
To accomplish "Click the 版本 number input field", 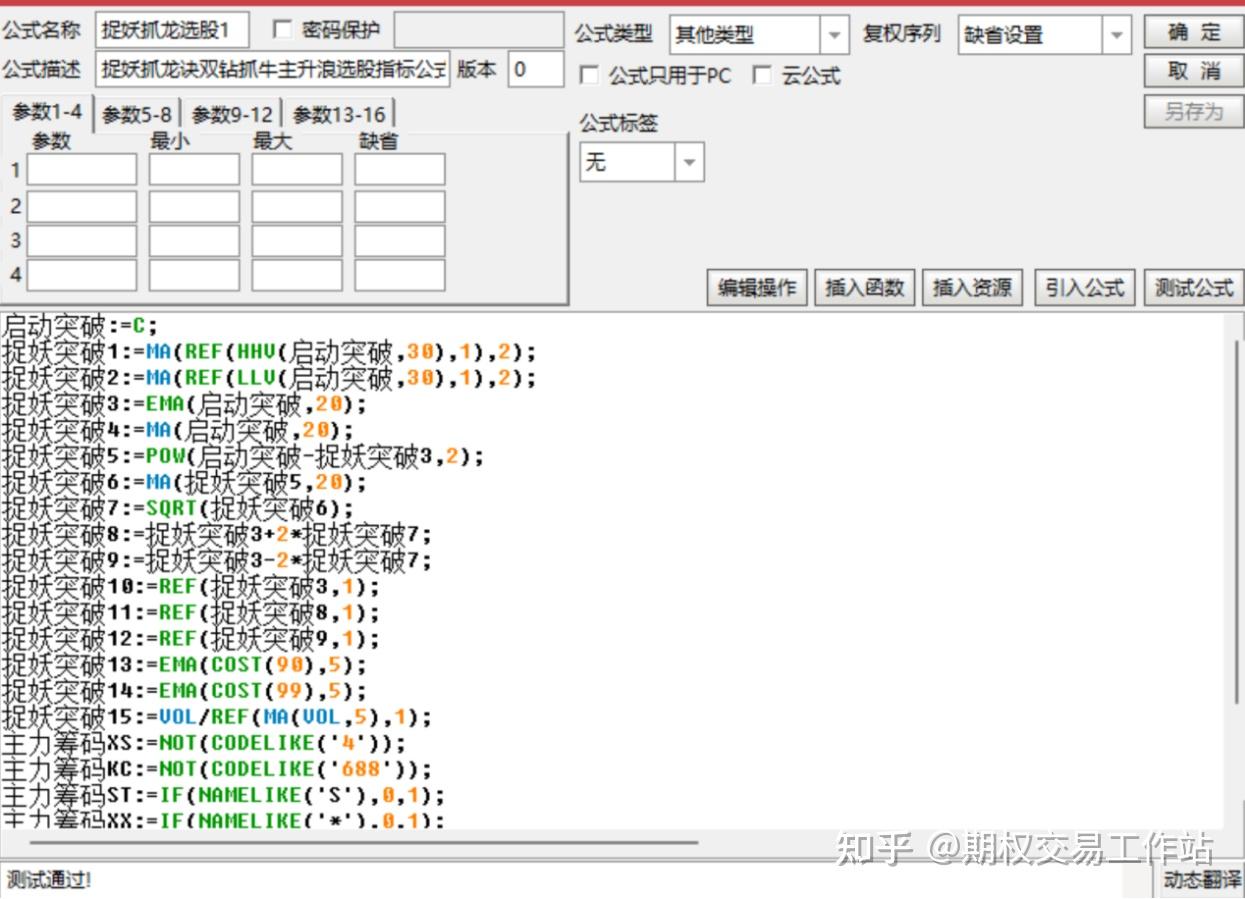I will pos(535,69).
